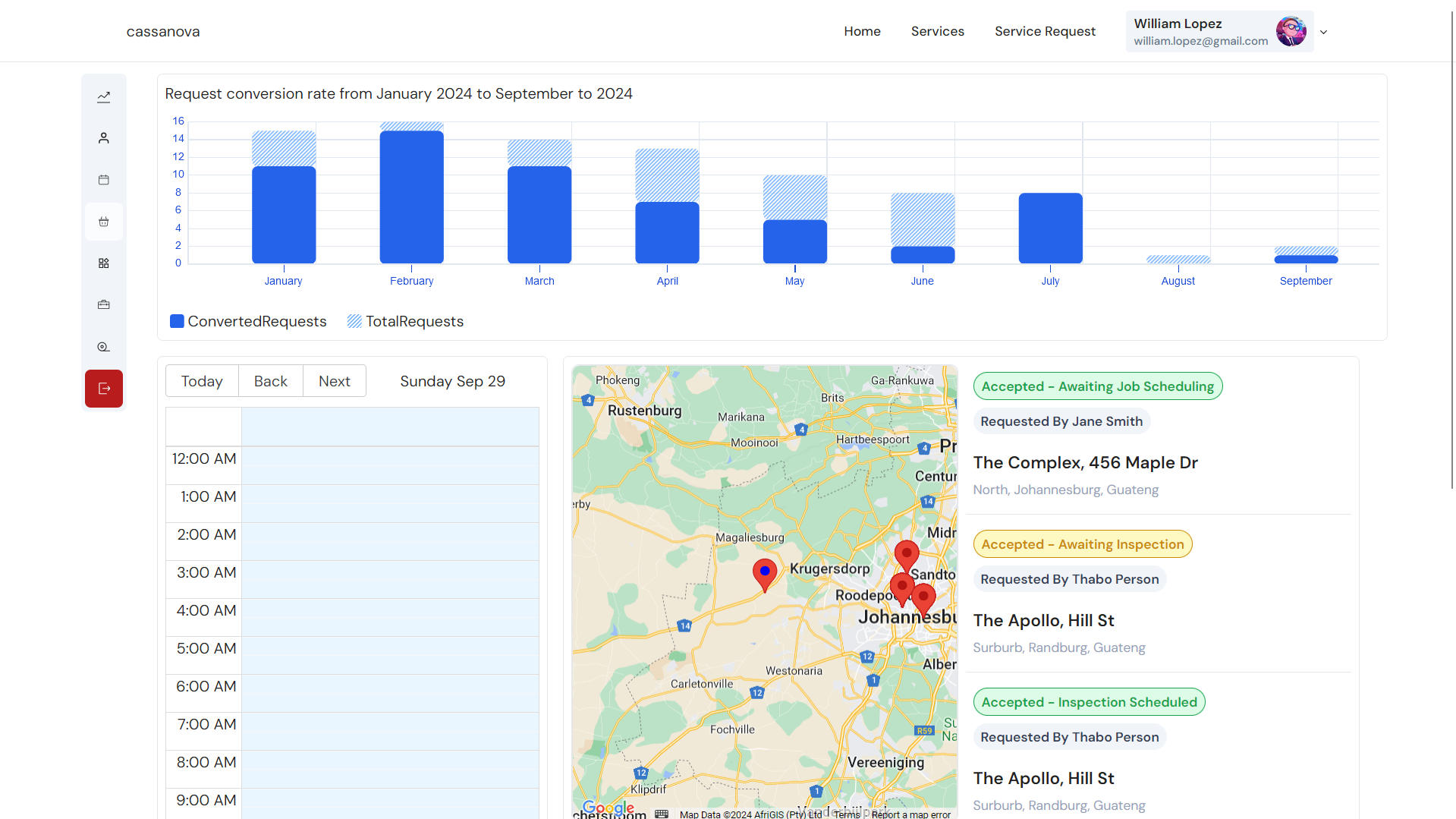Image resolution: width=1456 pixels, height=819 pixels.
Task: Click the chart title text
Action: [398, 93]
